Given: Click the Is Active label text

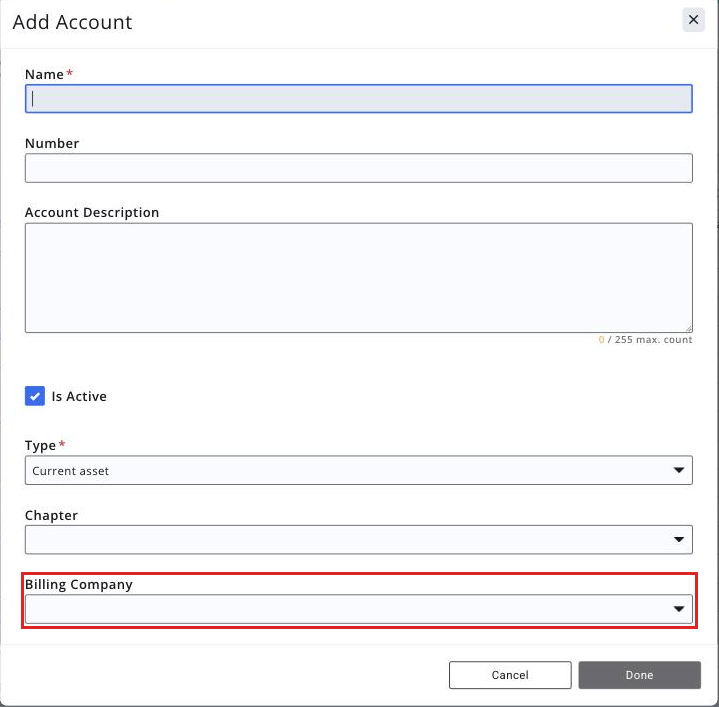Looking at the screenshot, I should 79,396.
